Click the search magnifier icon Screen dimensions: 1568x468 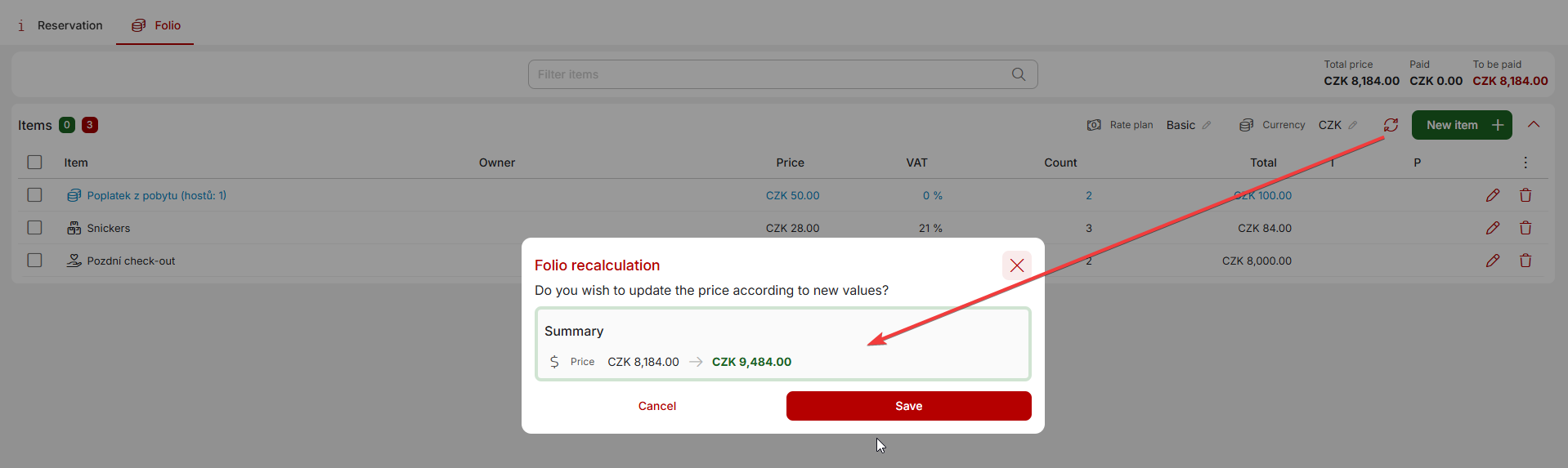tap(1018, 74)
